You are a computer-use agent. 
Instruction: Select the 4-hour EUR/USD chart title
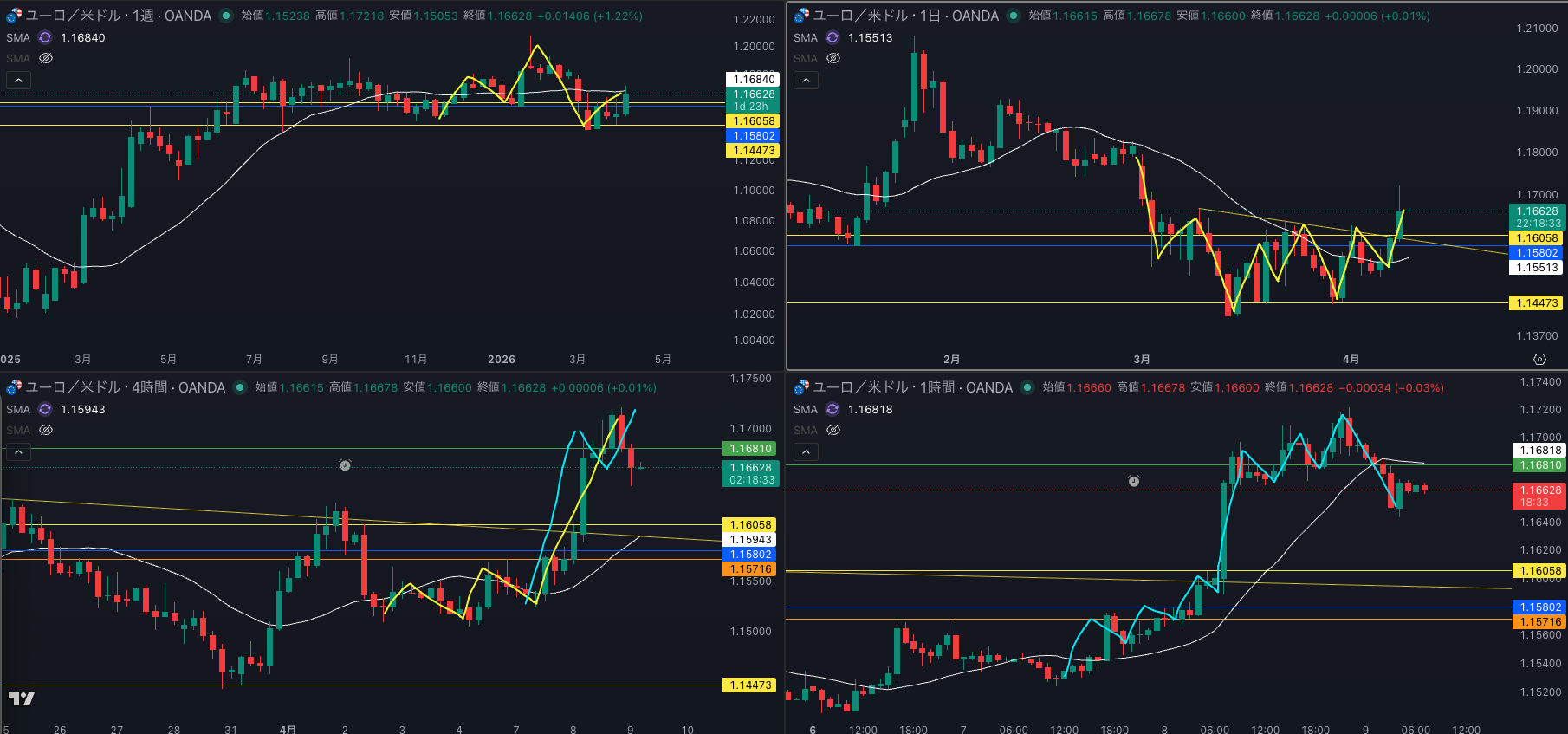tap(125, 387)
